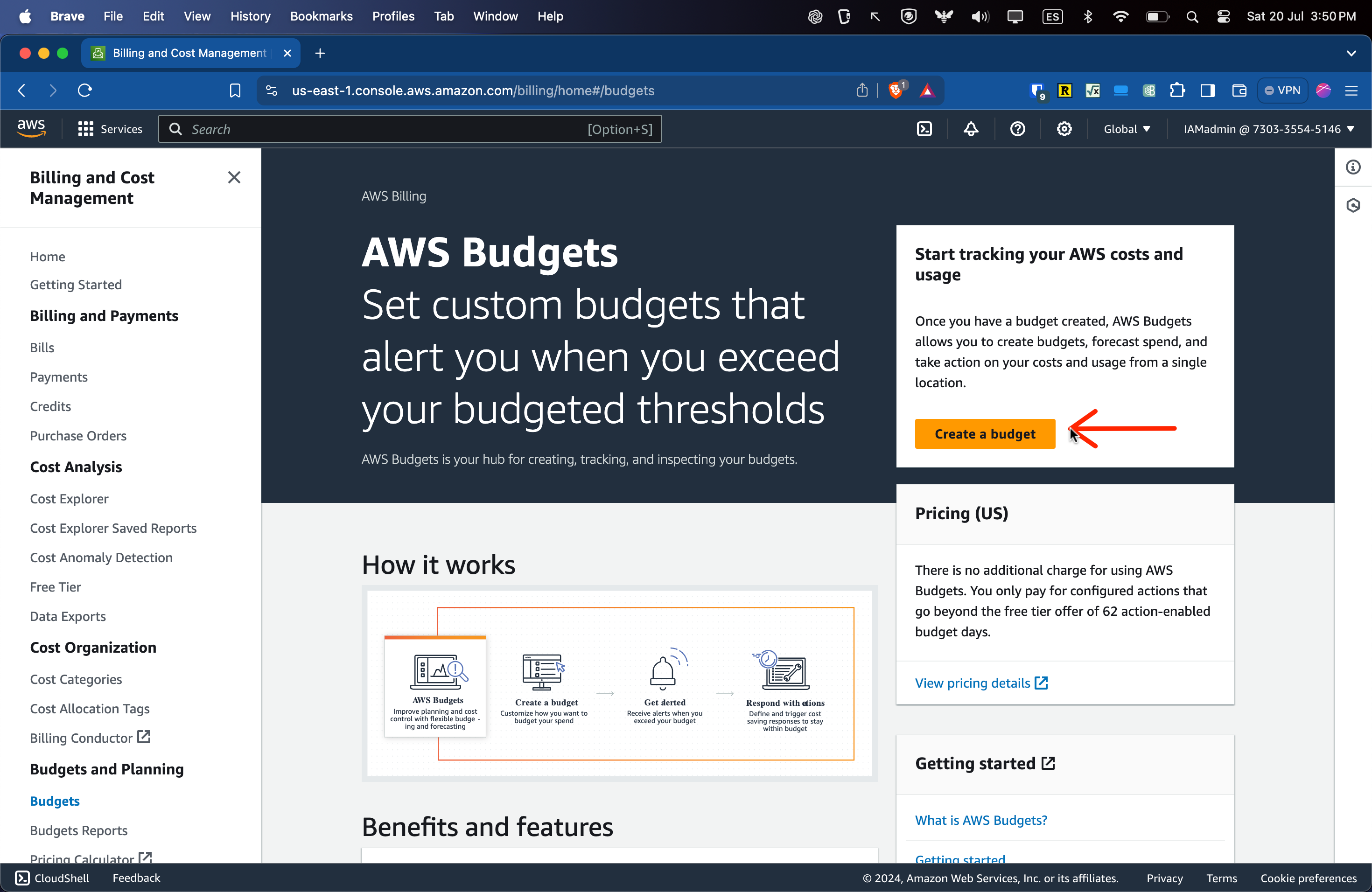The width and height of the screenshot is (1372, 892).
Task: Select Cost Explorer in sidebar
Action: pos(69,498)
